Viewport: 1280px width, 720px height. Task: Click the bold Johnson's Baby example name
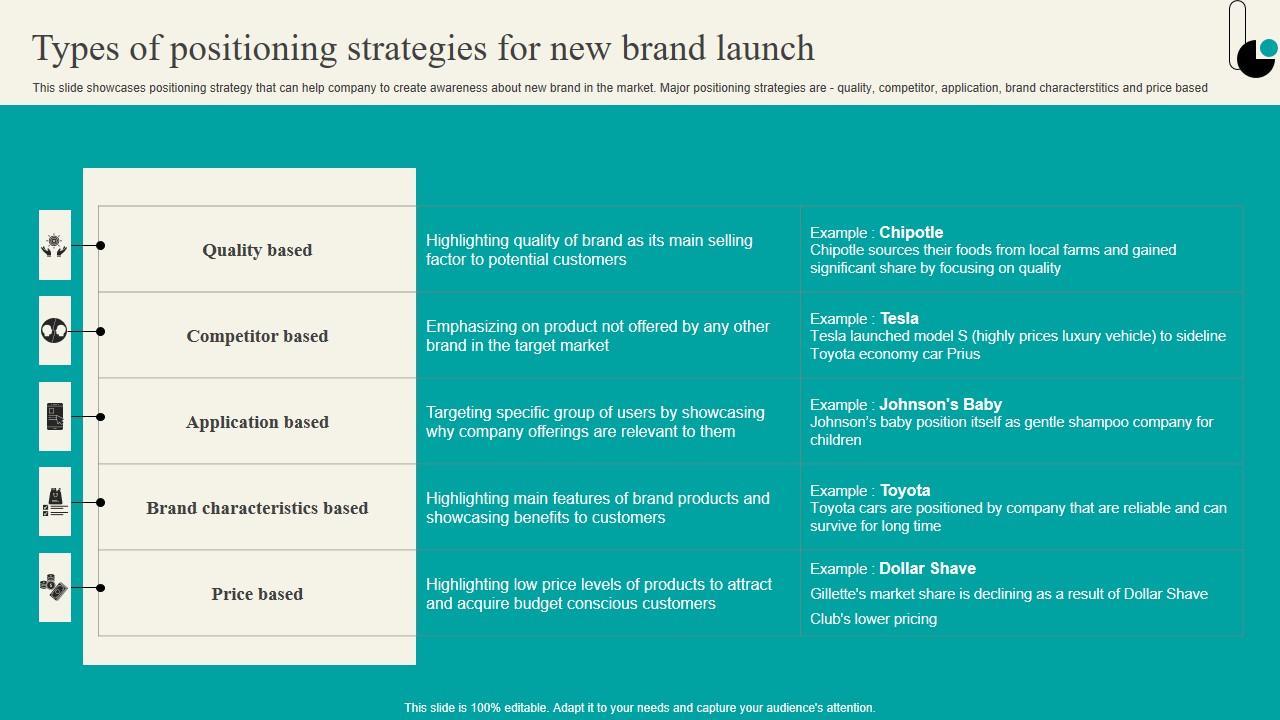940,404
